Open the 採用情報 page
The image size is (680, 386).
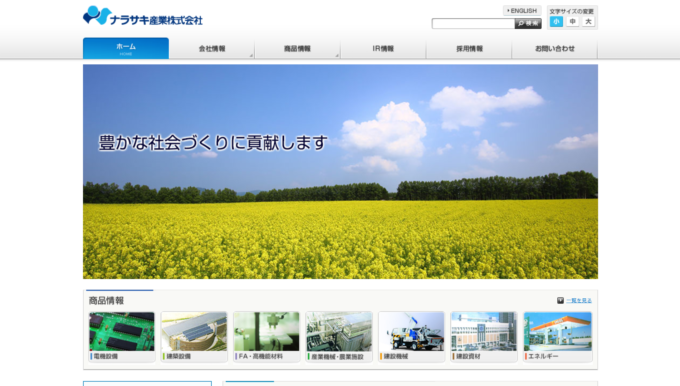(469, 49)
